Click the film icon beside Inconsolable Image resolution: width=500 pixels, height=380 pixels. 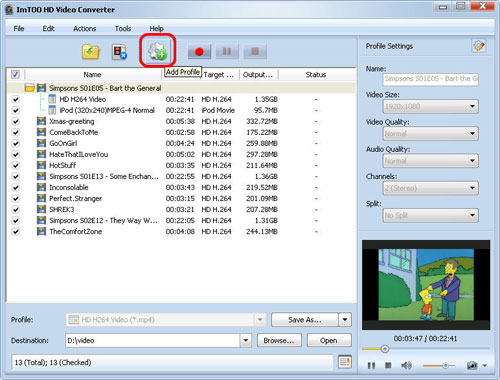(x=41, y=187)
